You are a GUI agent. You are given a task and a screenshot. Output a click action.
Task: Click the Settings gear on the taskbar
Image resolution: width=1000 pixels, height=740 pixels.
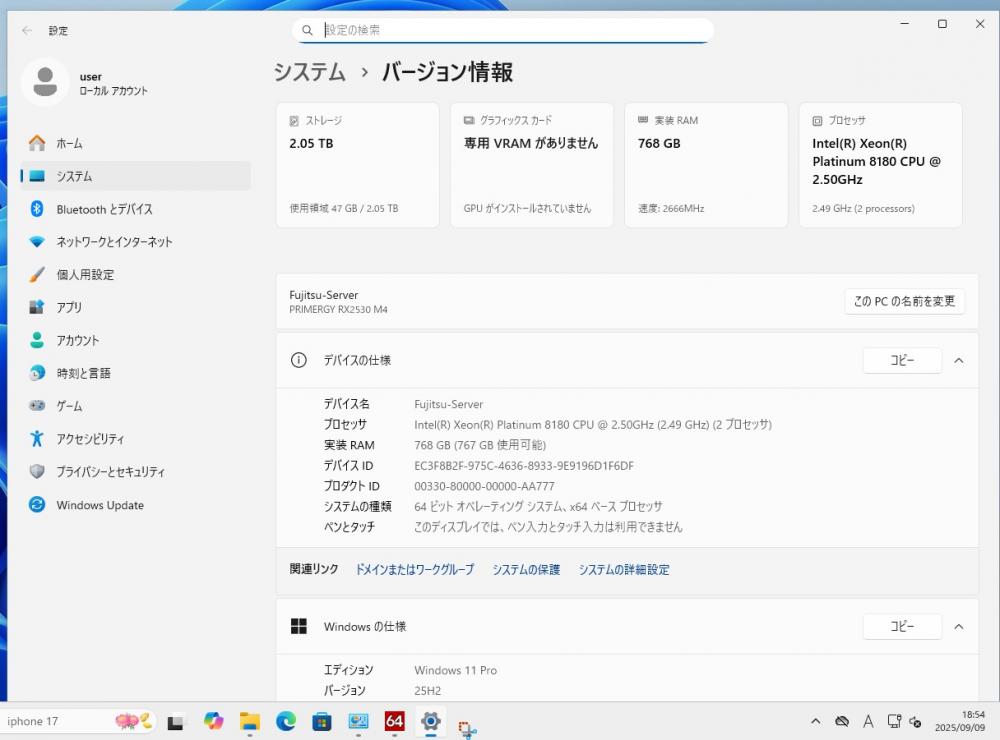click(x=430, y=722)
